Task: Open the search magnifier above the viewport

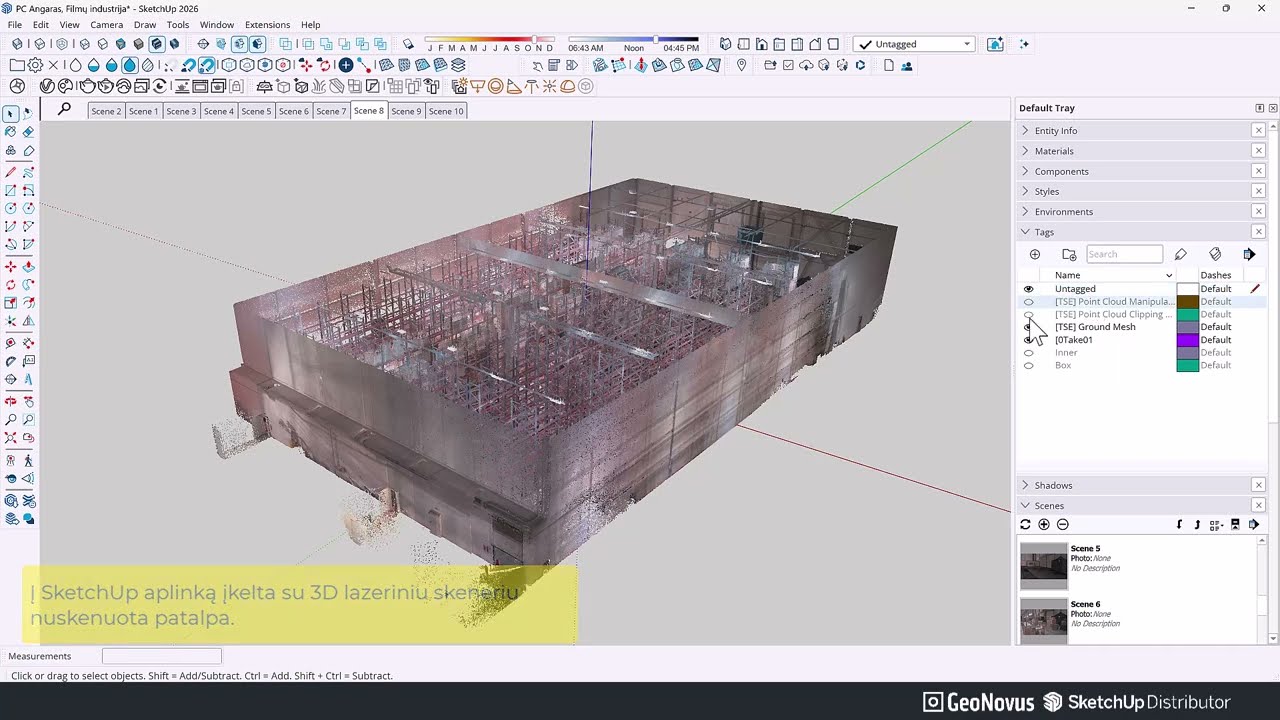Action: pyautogui.click(x=65, y=109)
